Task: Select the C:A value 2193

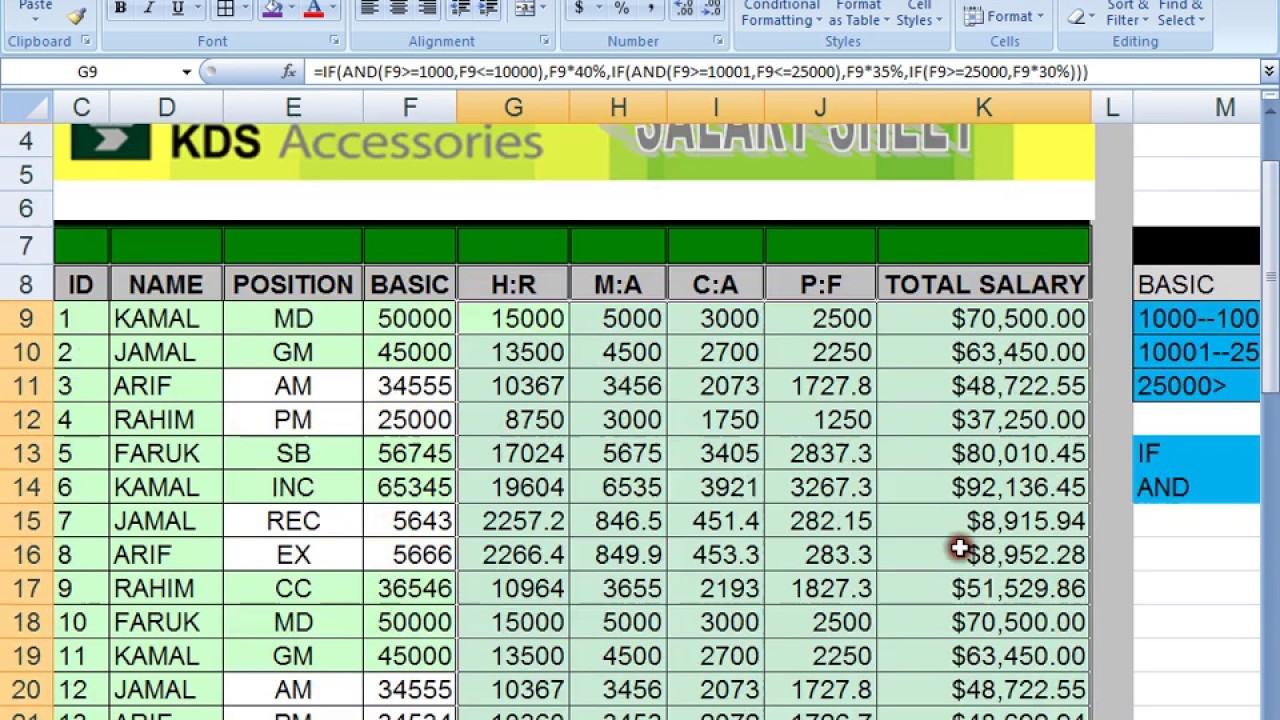Action: pyautogui.click(x=716, y=588)
